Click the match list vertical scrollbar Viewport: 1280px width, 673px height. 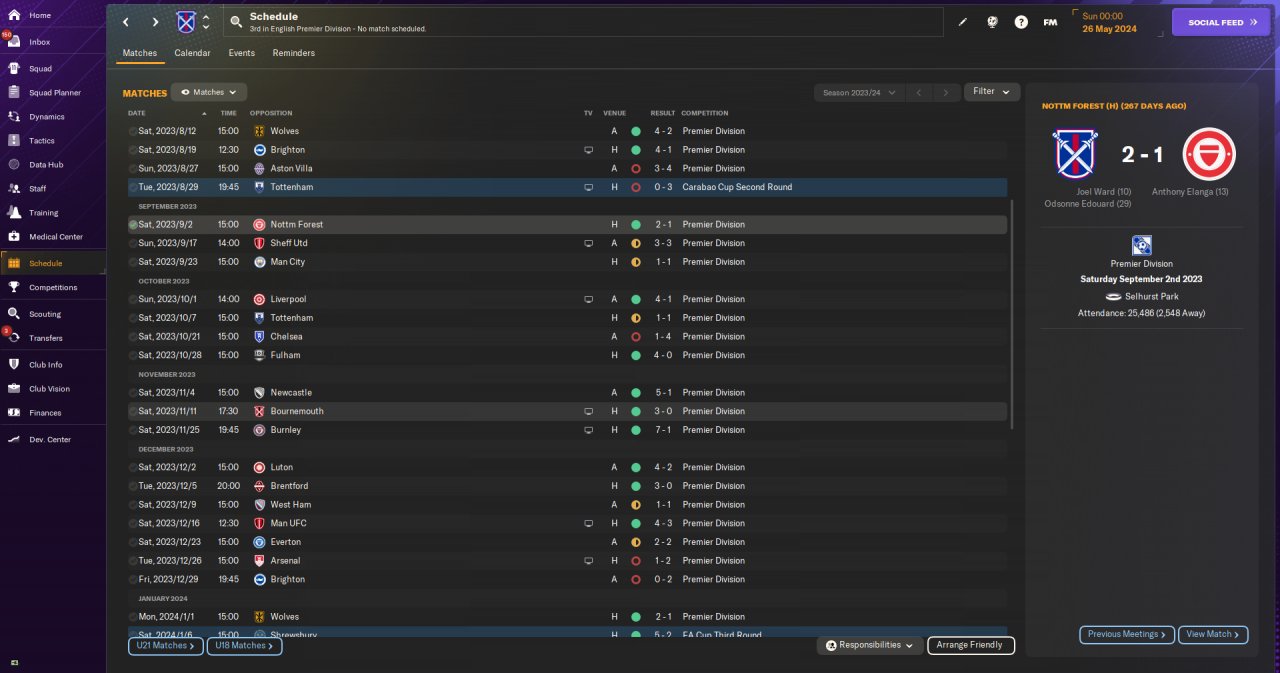coord(1012,314)
